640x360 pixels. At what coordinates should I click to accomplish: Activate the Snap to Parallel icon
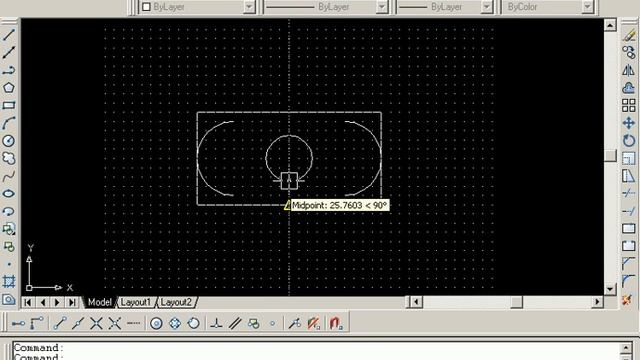pyautogui.click(x=235, y=324)
